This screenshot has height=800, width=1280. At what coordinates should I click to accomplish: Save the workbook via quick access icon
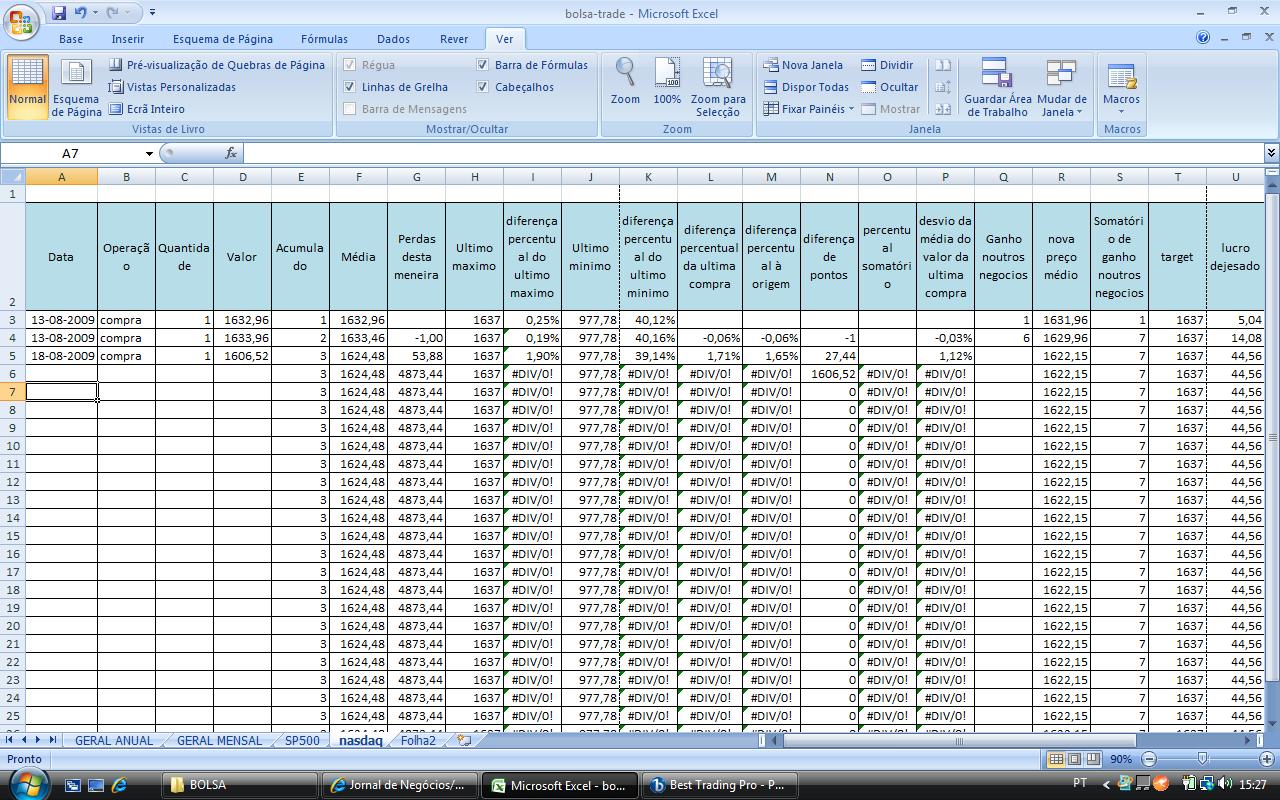coord(58,13)
